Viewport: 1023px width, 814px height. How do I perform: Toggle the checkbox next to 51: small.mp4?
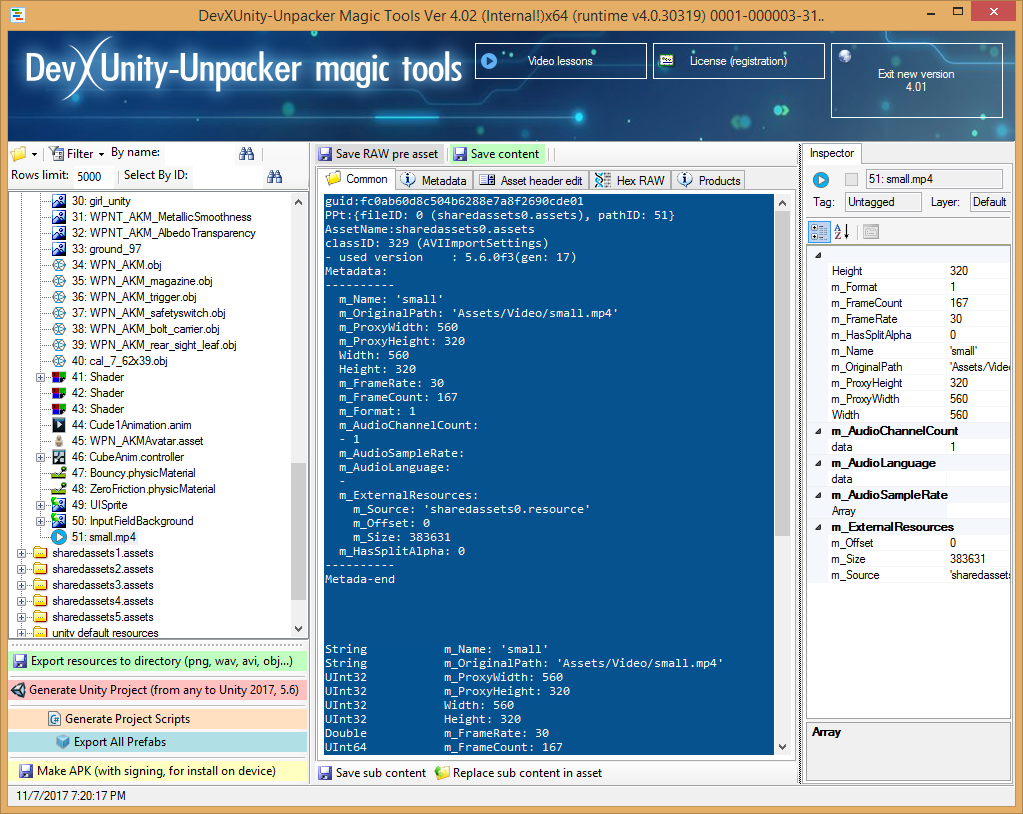click(851, 179)
